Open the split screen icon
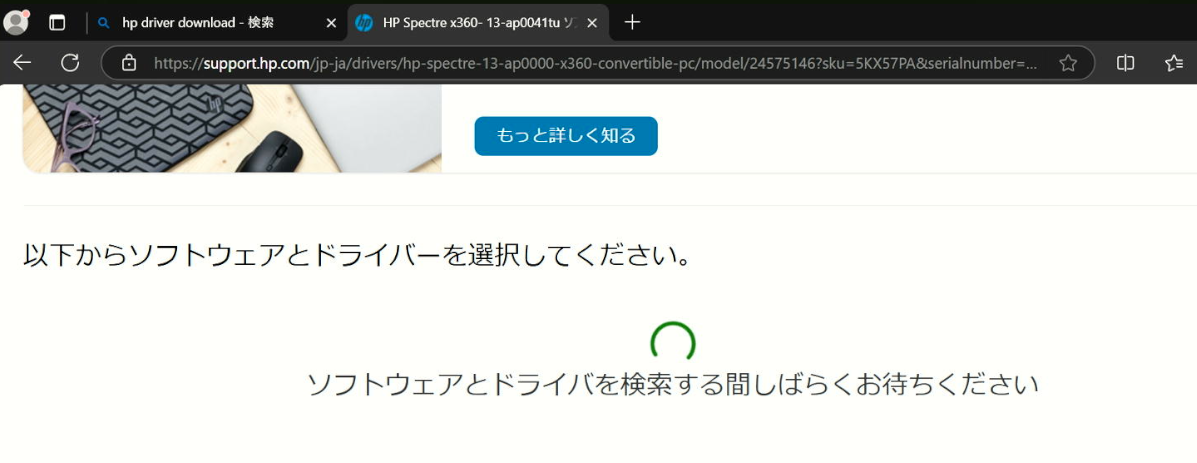 (x=1125, y=63)
